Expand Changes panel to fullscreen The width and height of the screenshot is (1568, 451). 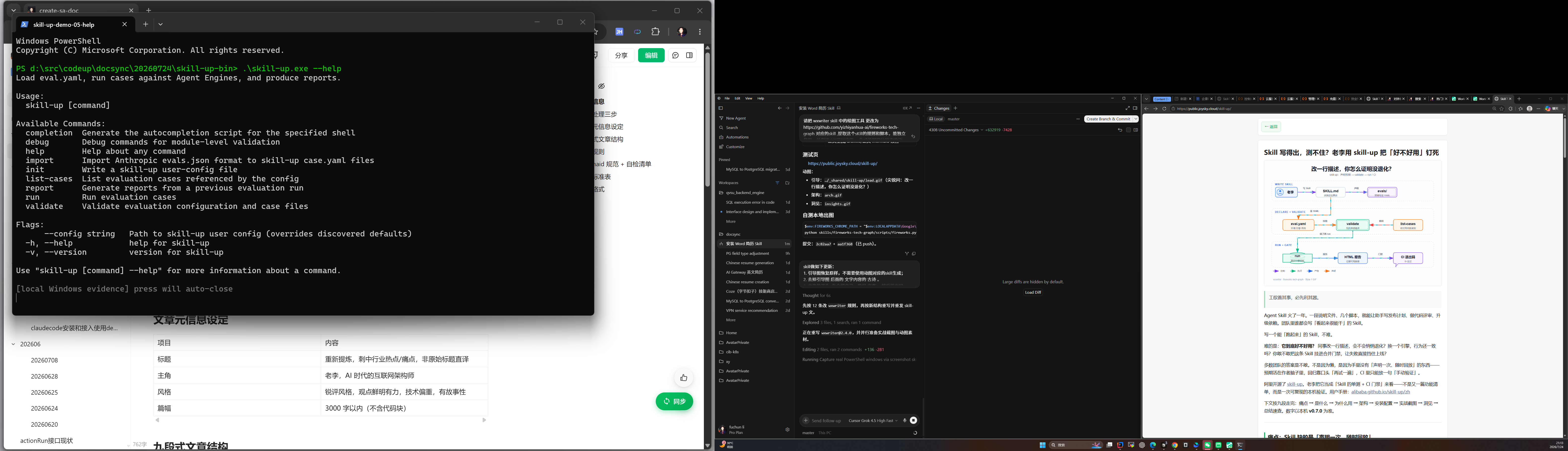pyautogui.click(x=1127, y=108)
